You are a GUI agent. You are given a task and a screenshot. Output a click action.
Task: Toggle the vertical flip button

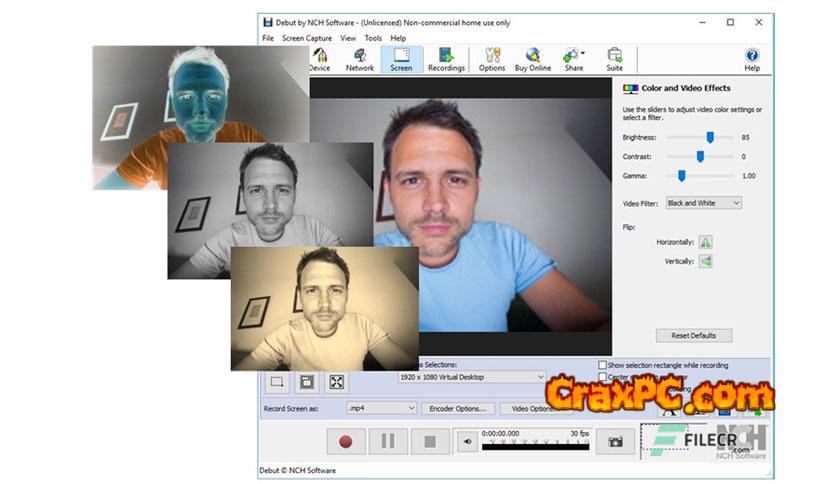pyautogui.click(x=706, y=261)
